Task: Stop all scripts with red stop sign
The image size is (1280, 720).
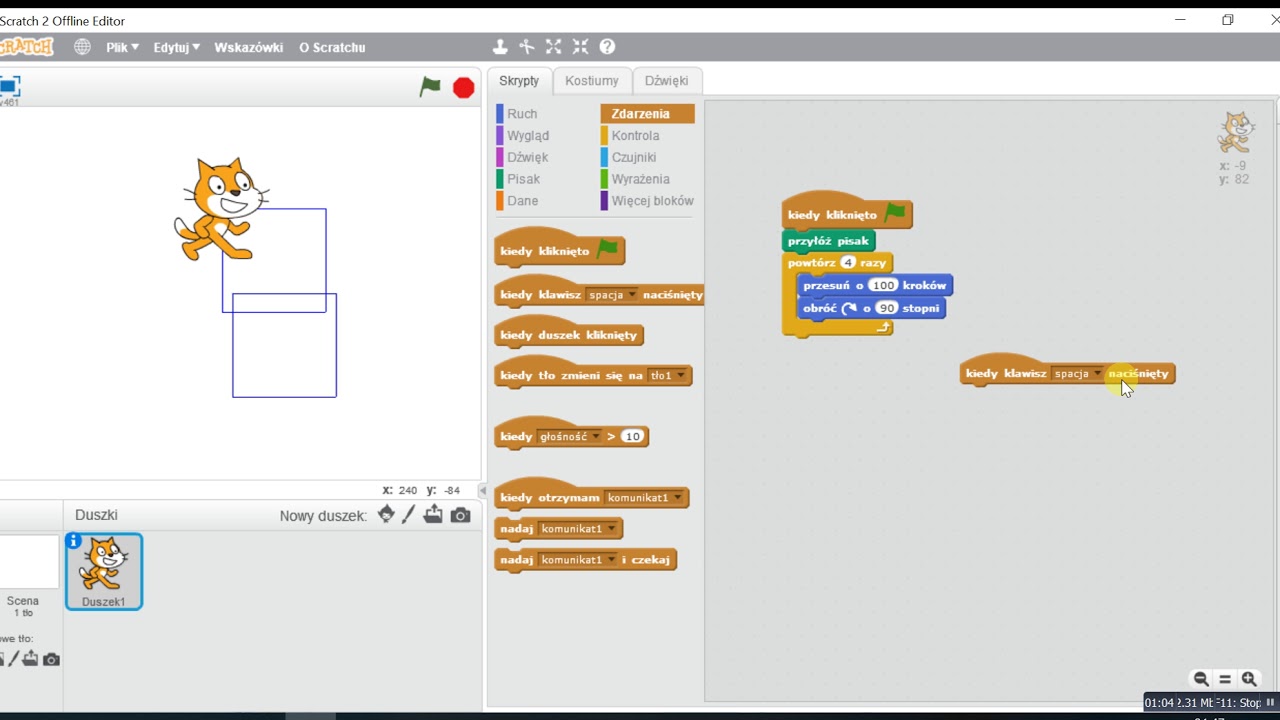Action: click(463, 88)
